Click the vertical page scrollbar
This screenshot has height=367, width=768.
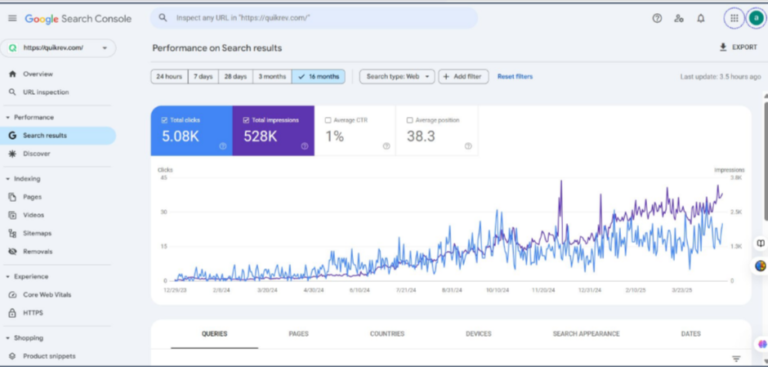[x=765, y=162]
